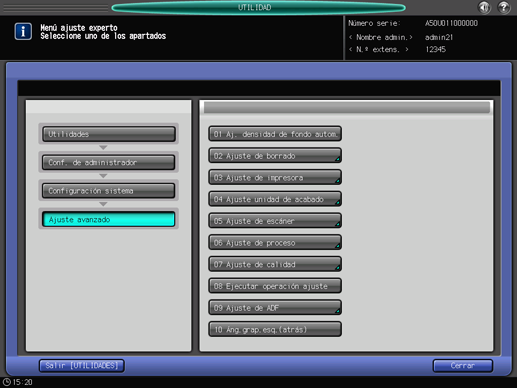
Task: Open 09 Ajuste de ADF submenu
Action: [275, 308]
